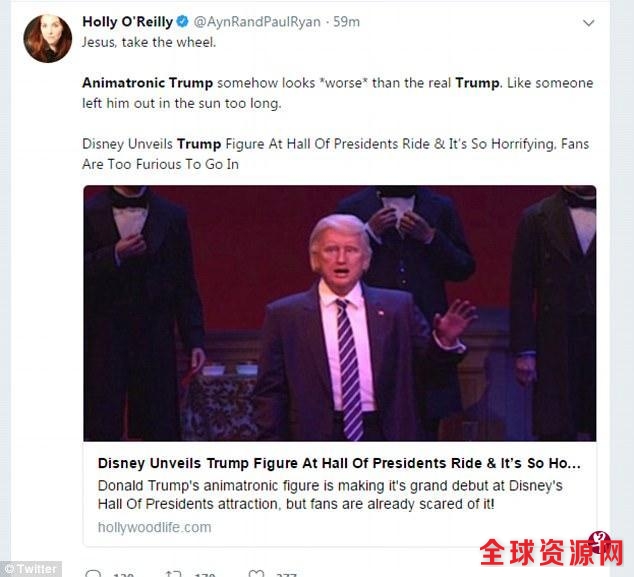This screenshot has height=577, width=634.
Task: Open the Holly O'Reilly display name
Action: (x=127, y=21)
